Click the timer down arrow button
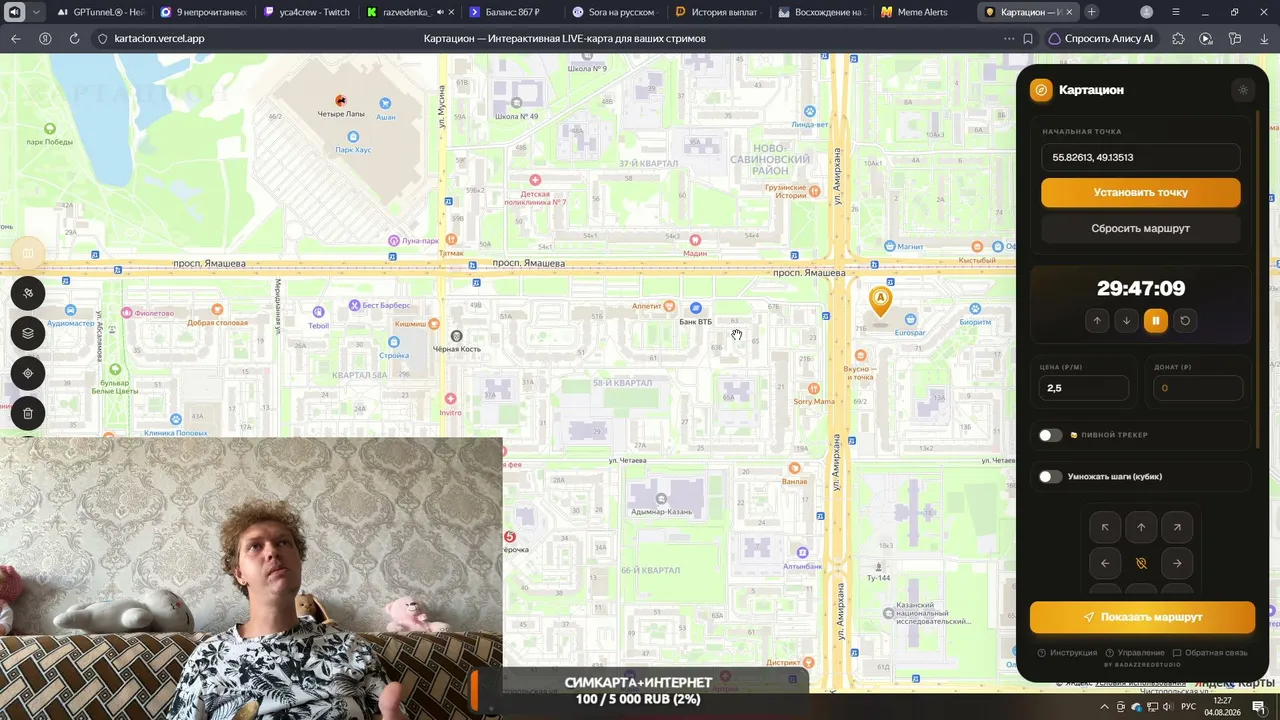 [x=1127, y=321]
